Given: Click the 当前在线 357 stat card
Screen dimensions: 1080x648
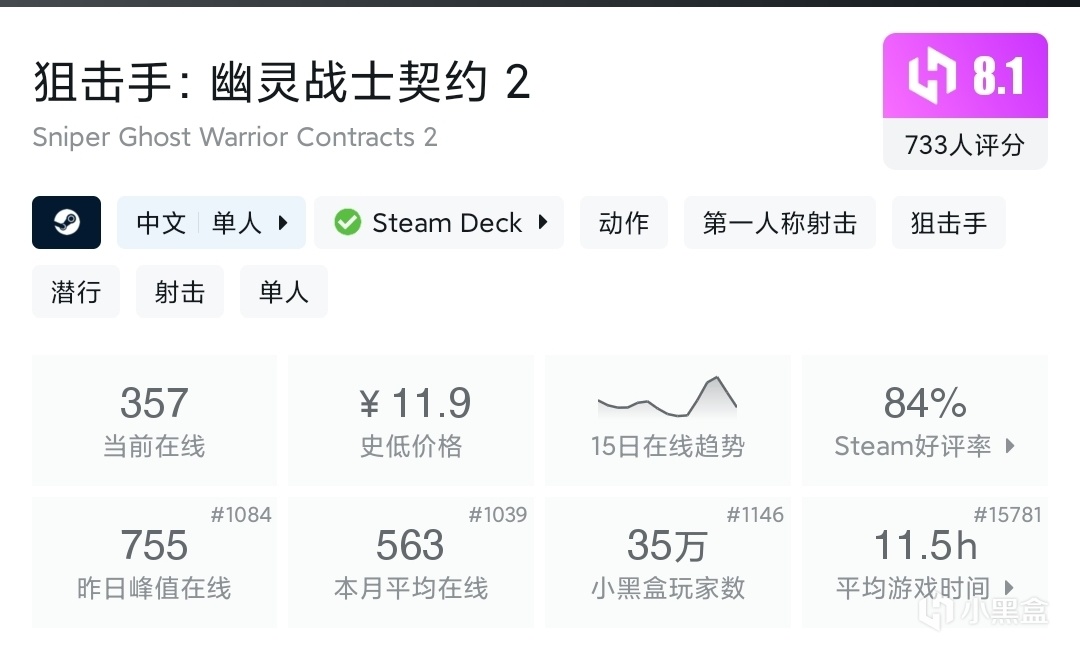Looking at the screenshot, I should [x=154, y=420].
